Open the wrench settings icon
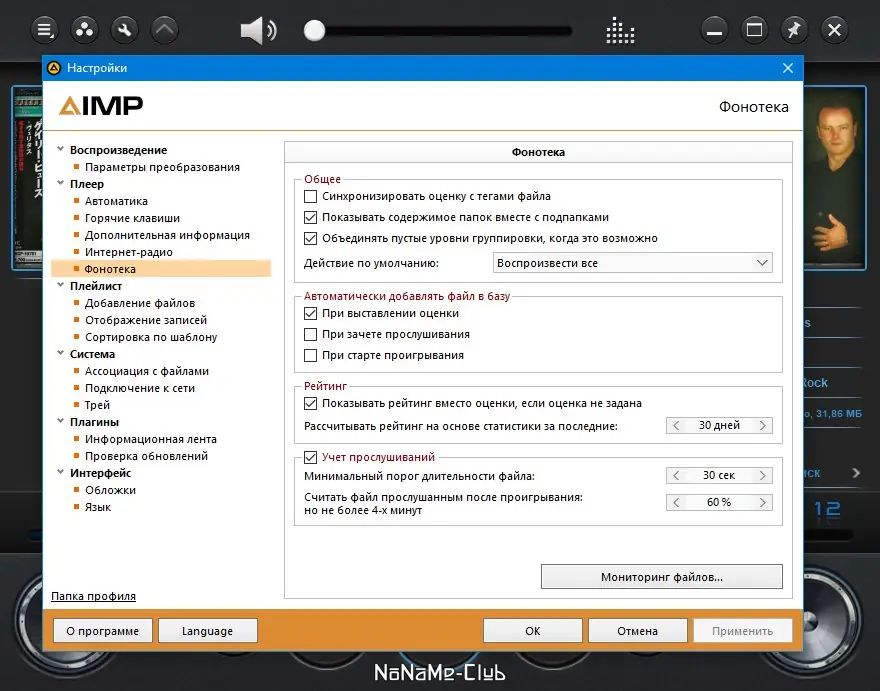The image size is (880, 691). click(x=125, y=30)
